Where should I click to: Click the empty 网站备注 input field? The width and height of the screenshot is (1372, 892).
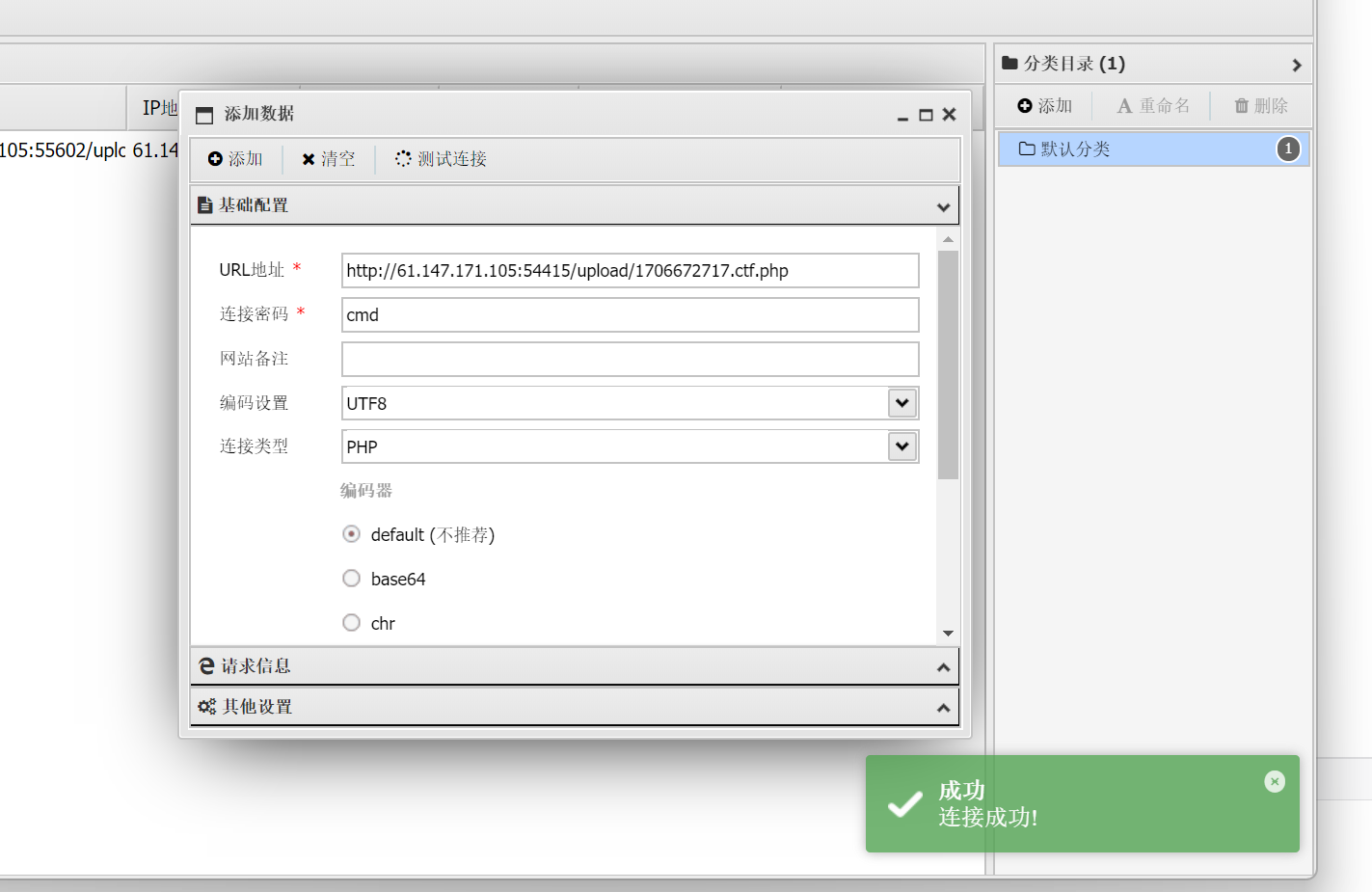[630, 360]
